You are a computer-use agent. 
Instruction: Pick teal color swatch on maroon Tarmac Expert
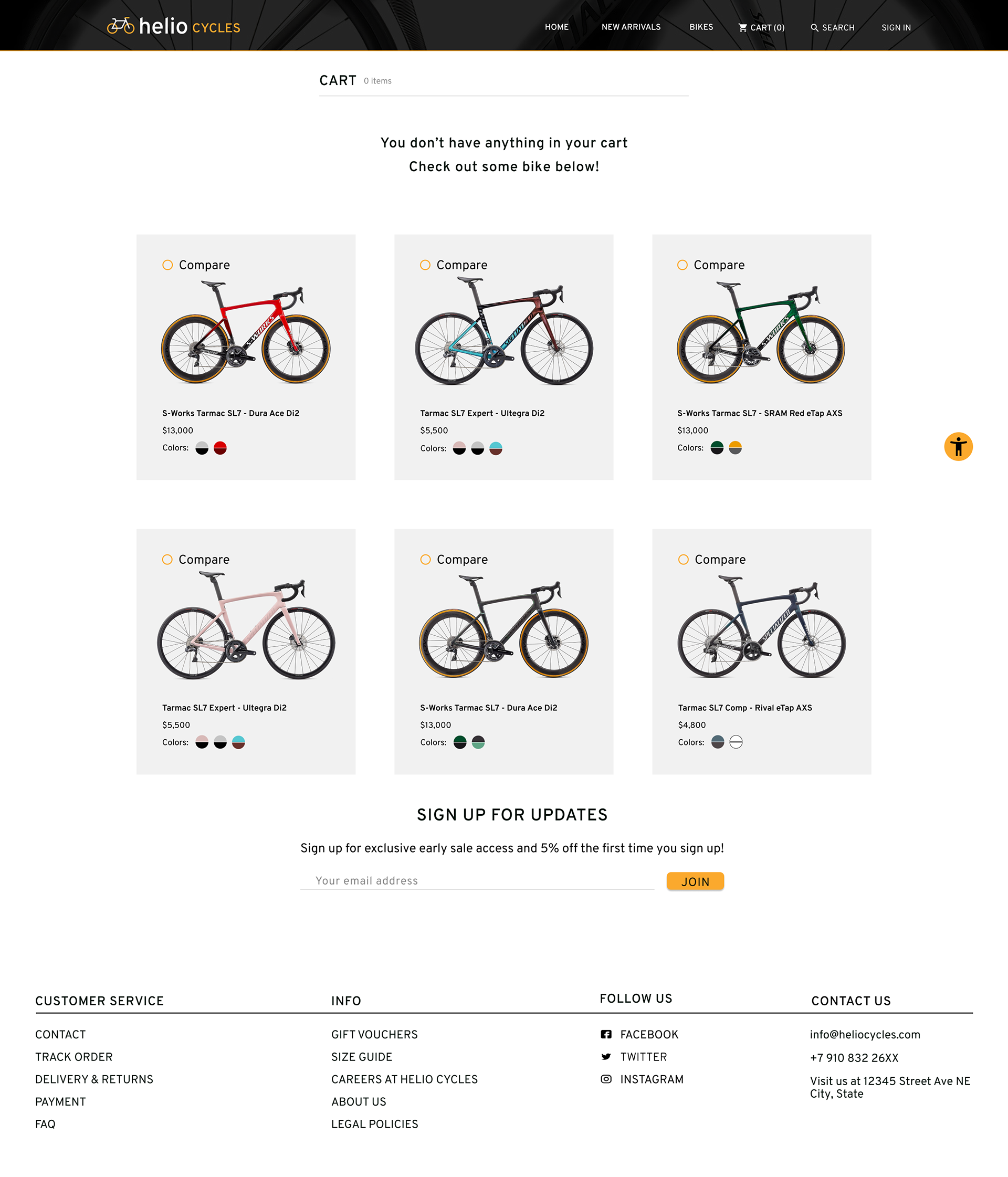tap(496, 449)
